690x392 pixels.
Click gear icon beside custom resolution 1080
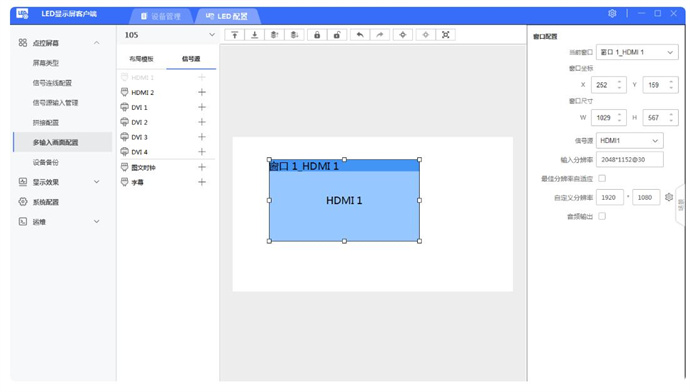tap(669, 197)
